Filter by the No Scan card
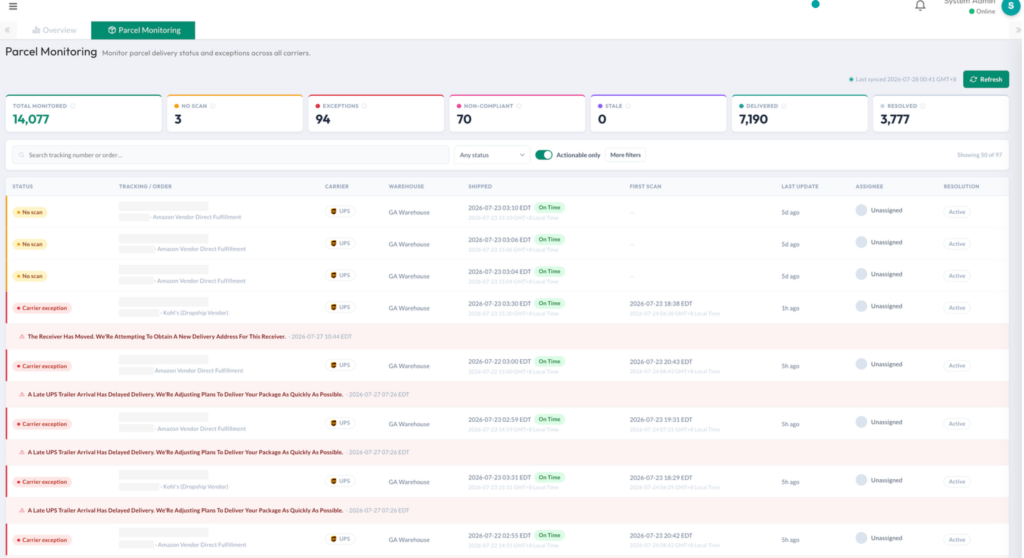This screenshot has height=558, width=1024. point(235,114)
